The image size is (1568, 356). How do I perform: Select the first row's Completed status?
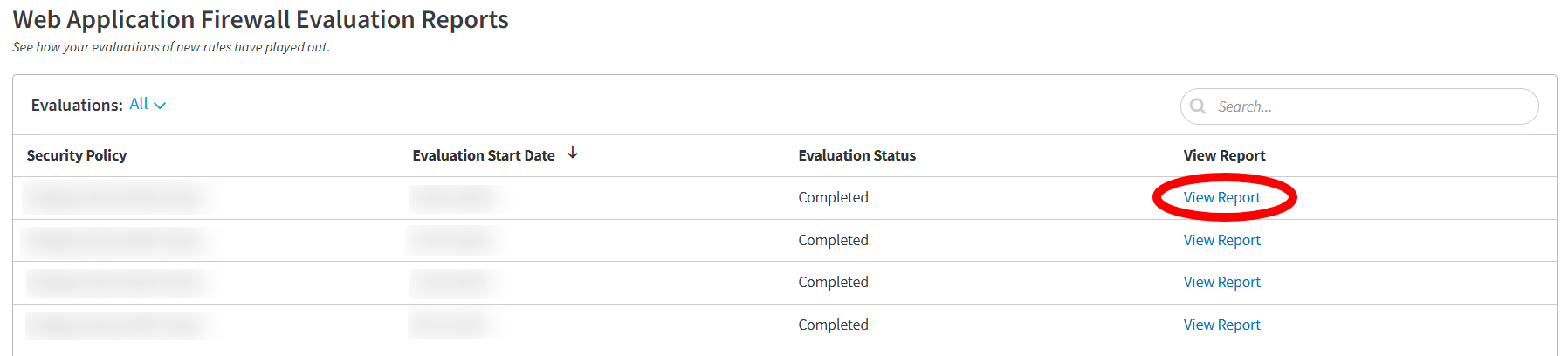833,198
